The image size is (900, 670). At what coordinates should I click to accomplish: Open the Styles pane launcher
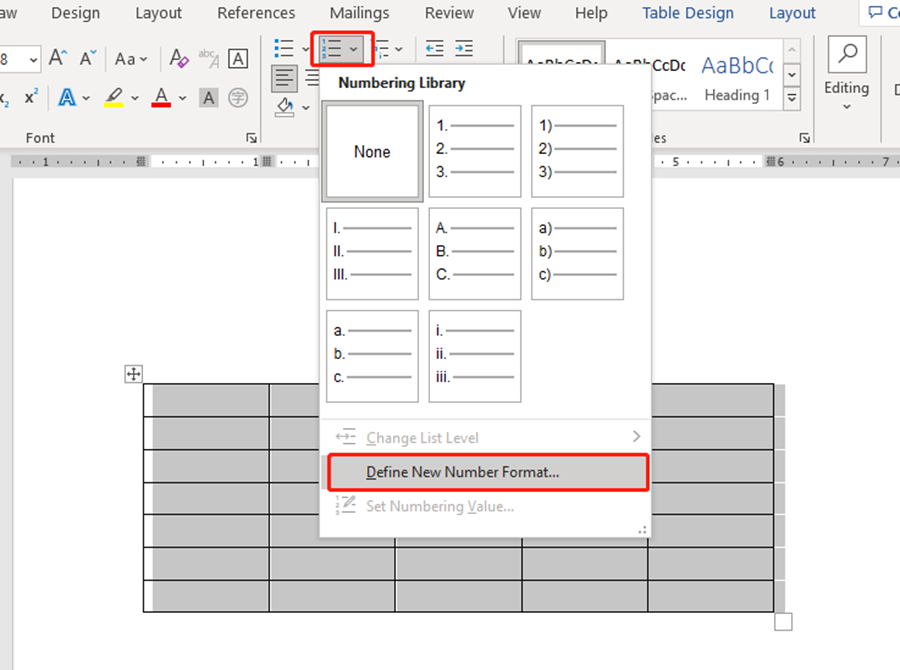coord(804,138)
